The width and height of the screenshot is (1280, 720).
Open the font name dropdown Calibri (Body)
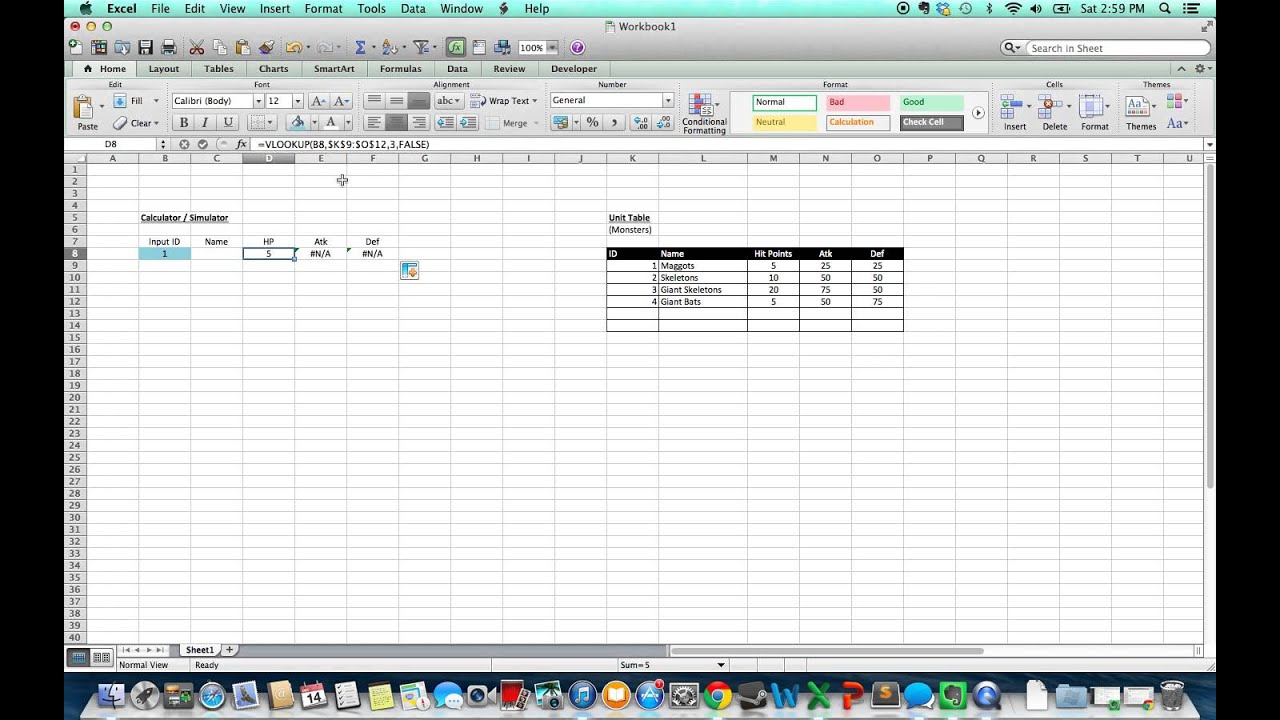pyautogui.click(x=258, y=101)
